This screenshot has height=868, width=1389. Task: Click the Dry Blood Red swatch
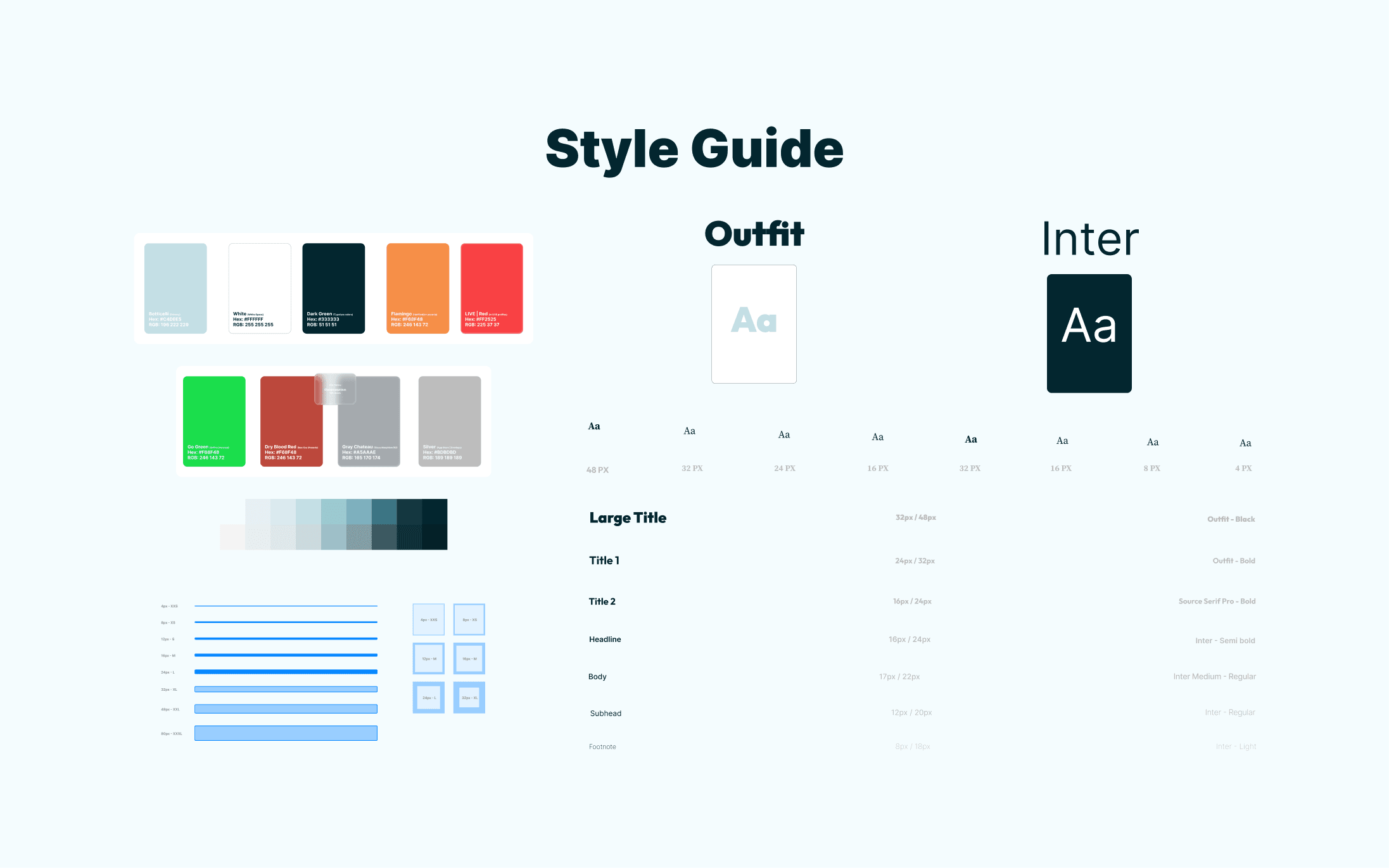[x=291, y=421]
